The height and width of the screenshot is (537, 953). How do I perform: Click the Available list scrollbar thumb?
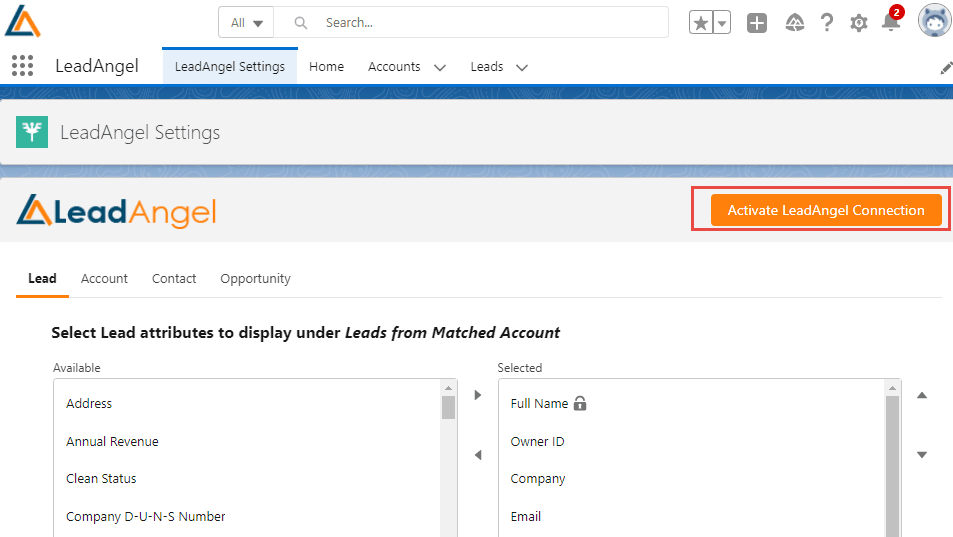click(x=449, y=408)
